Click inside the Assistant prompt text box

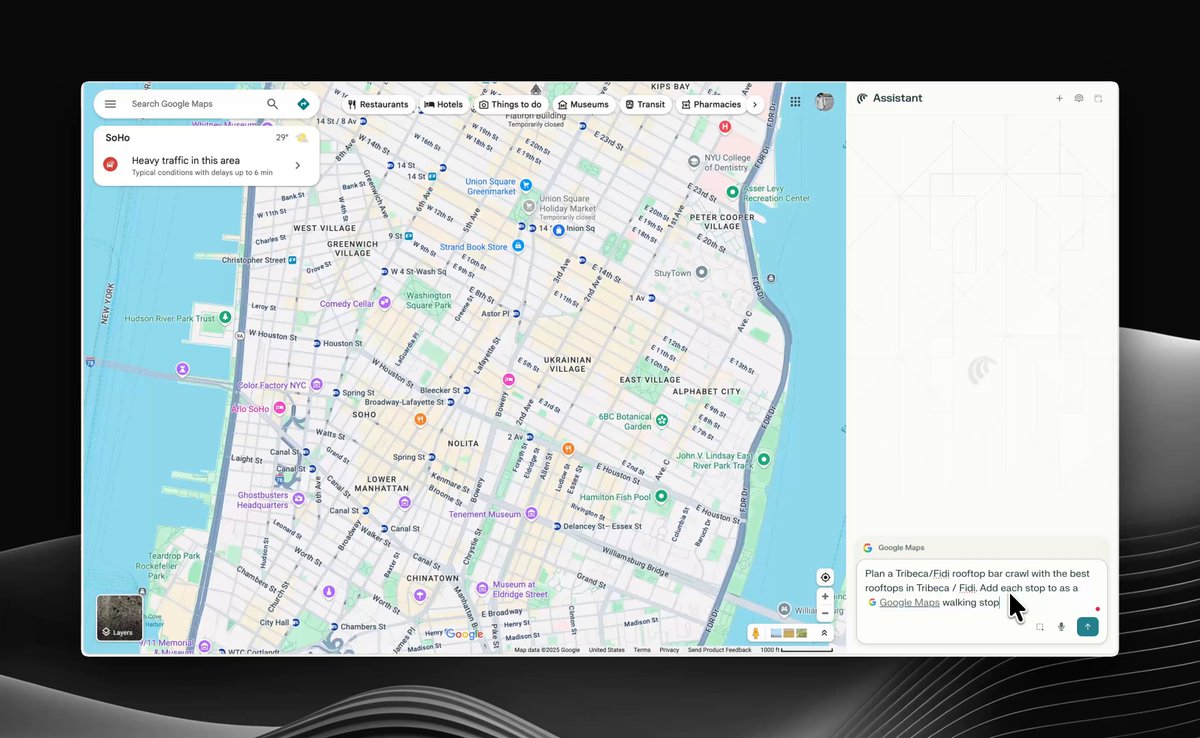pyautogui.click(x=982, y=600)
